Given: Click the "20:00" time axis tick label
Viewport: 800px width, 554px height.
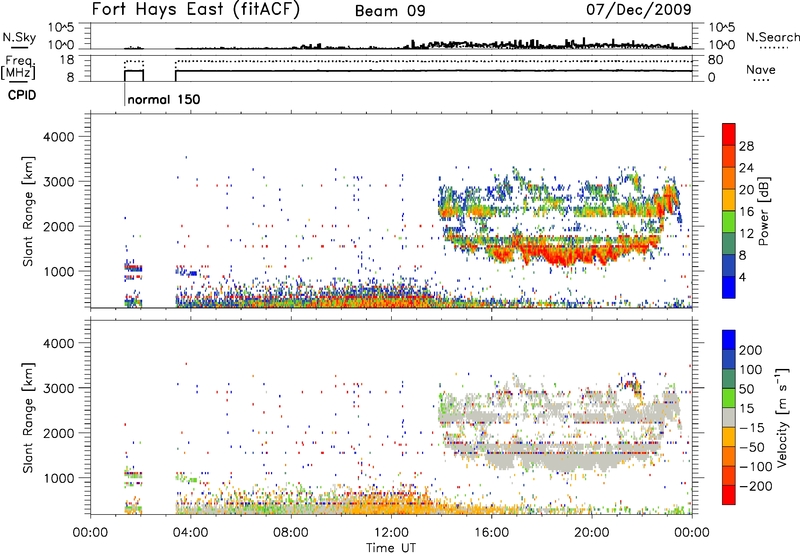Looking at the screenshot, I should [x=591, y=533].
